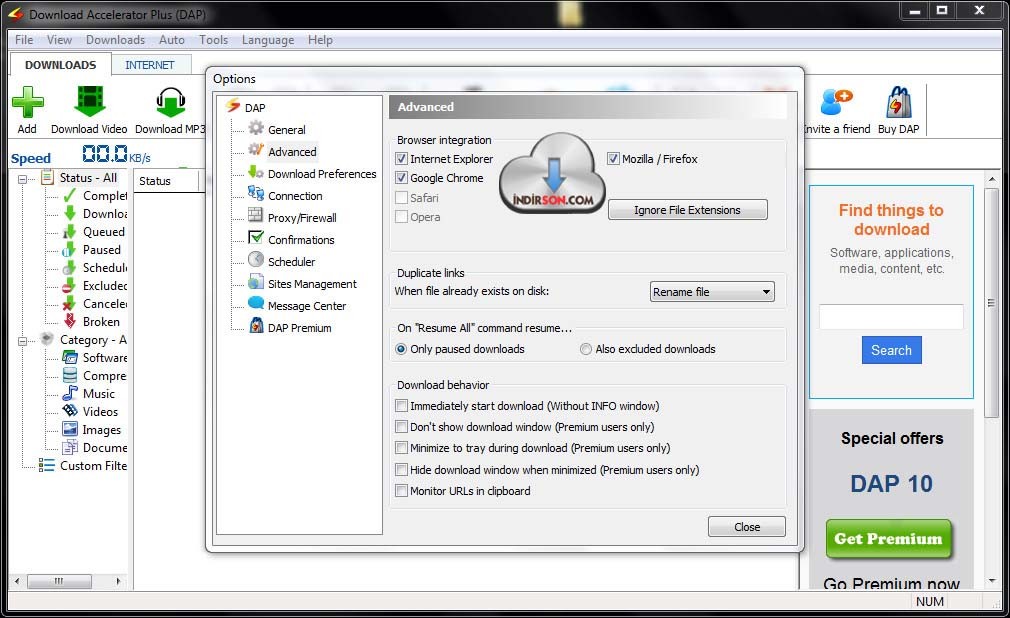The width and height of the screenshot is (1010, 618).
Task: Click the Find things to download field
Action: tap(891, 316)
